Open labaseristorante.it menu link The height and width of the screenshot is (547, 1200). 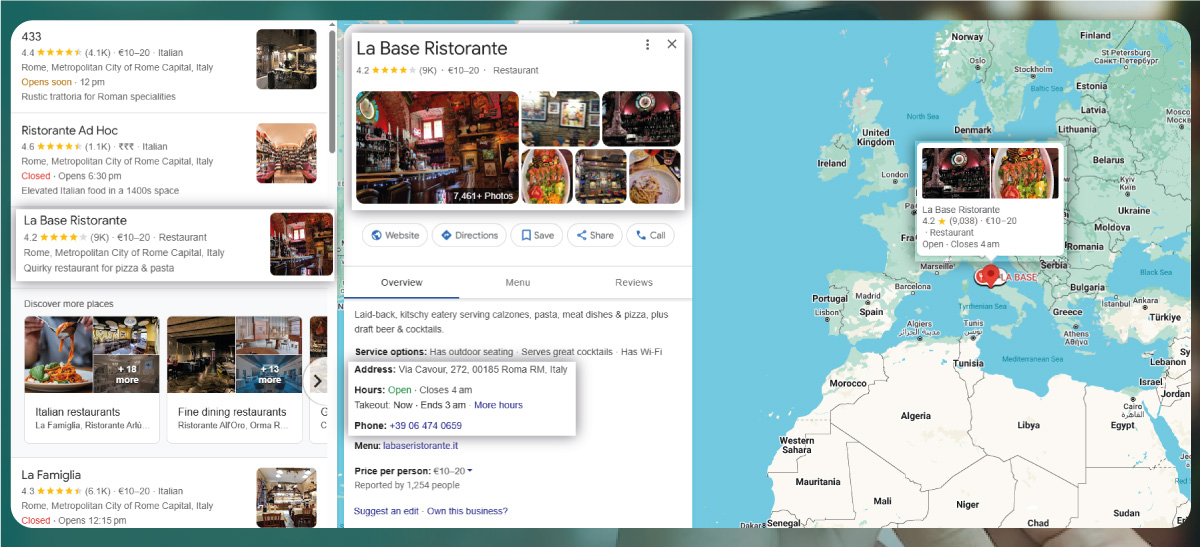point(420,446)
